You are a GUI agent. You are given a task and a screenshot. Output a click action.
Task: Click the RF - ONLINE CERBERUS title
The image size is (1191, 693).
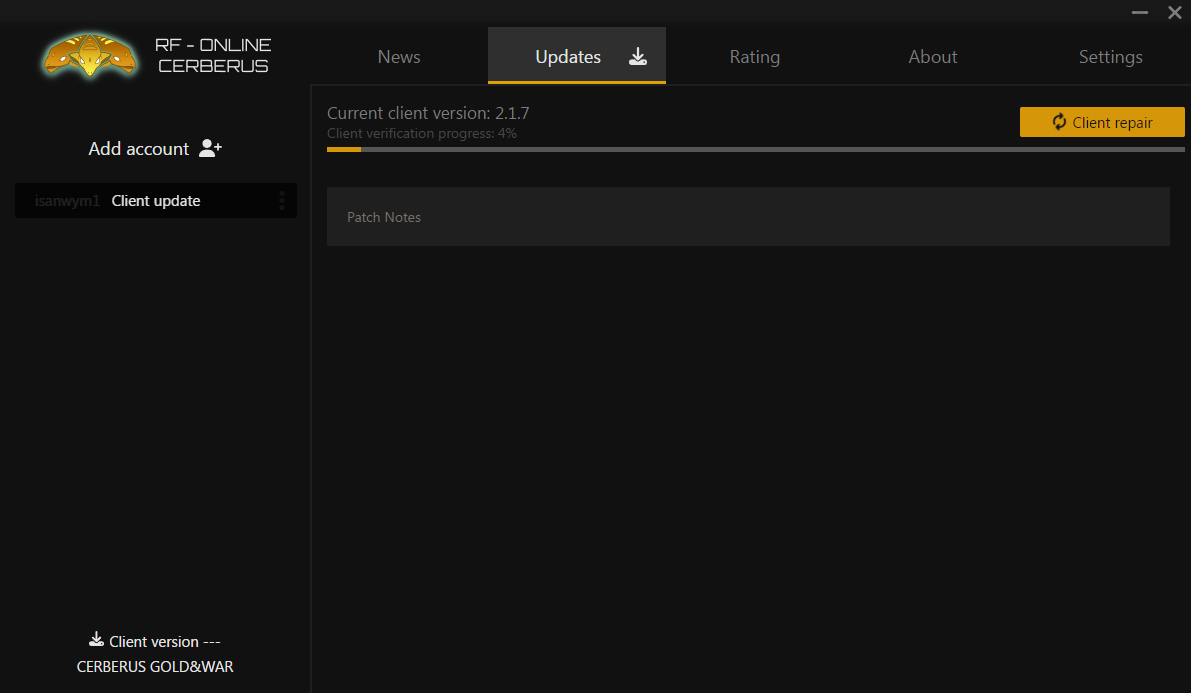point(213,56)
